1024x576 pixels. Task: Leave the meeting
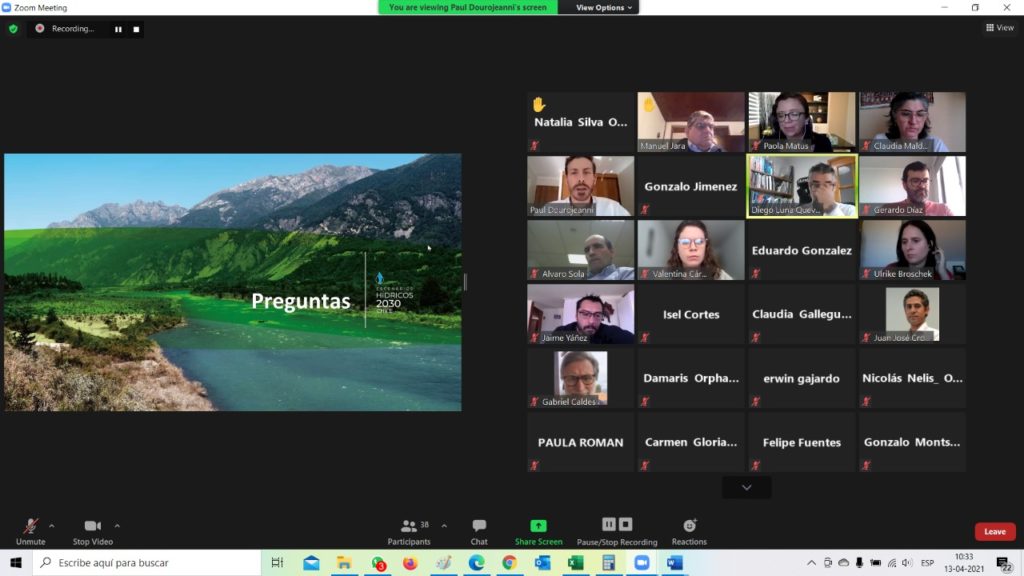[994, 532]
